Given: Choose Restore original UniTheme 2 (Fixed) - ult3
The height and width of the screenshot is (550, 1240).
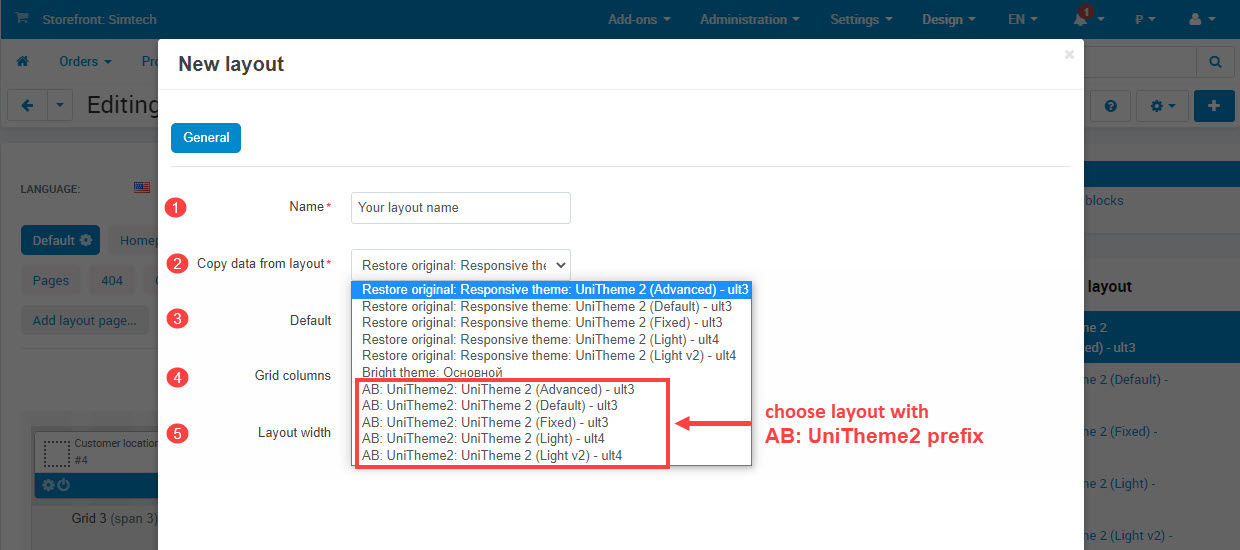Looking at the screenshot, I should (551, 322).
